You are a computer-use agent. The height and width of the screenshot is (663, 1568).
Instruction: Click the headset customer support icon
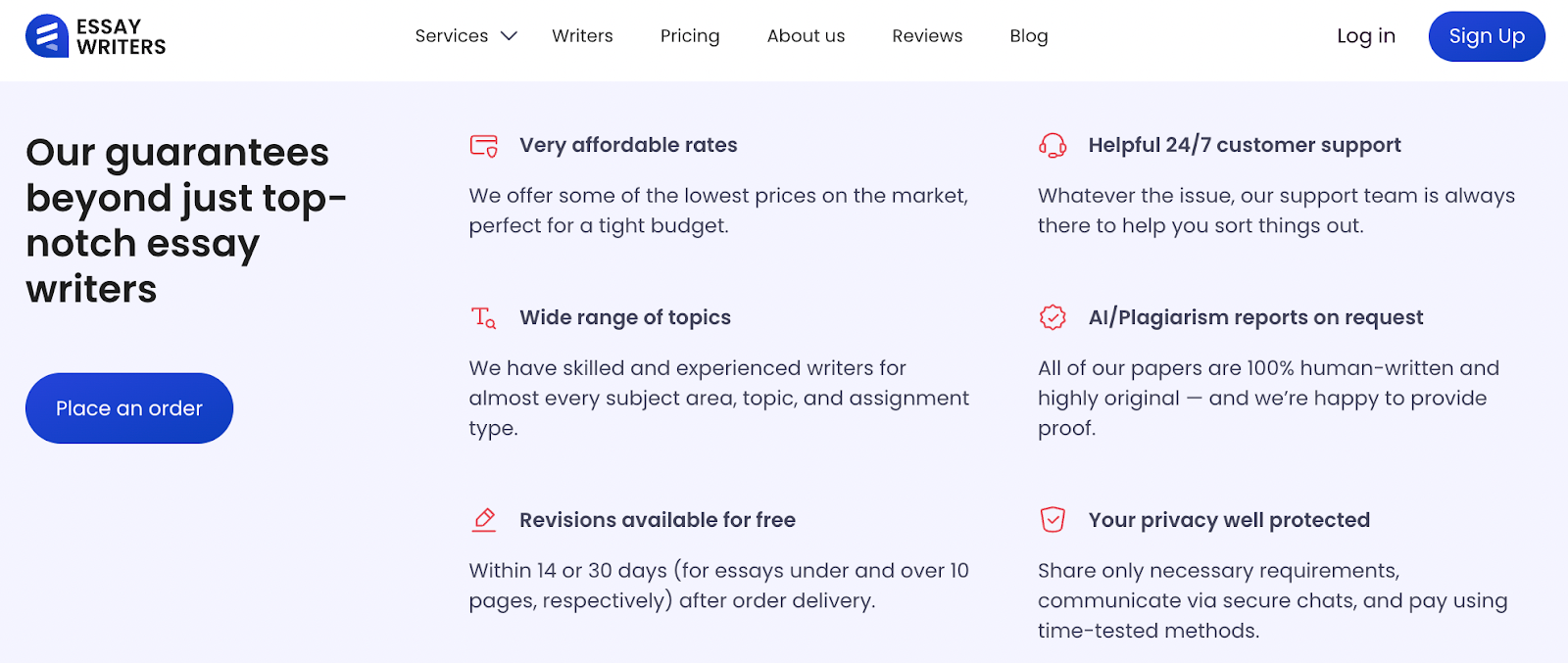tap(1053, 146)
